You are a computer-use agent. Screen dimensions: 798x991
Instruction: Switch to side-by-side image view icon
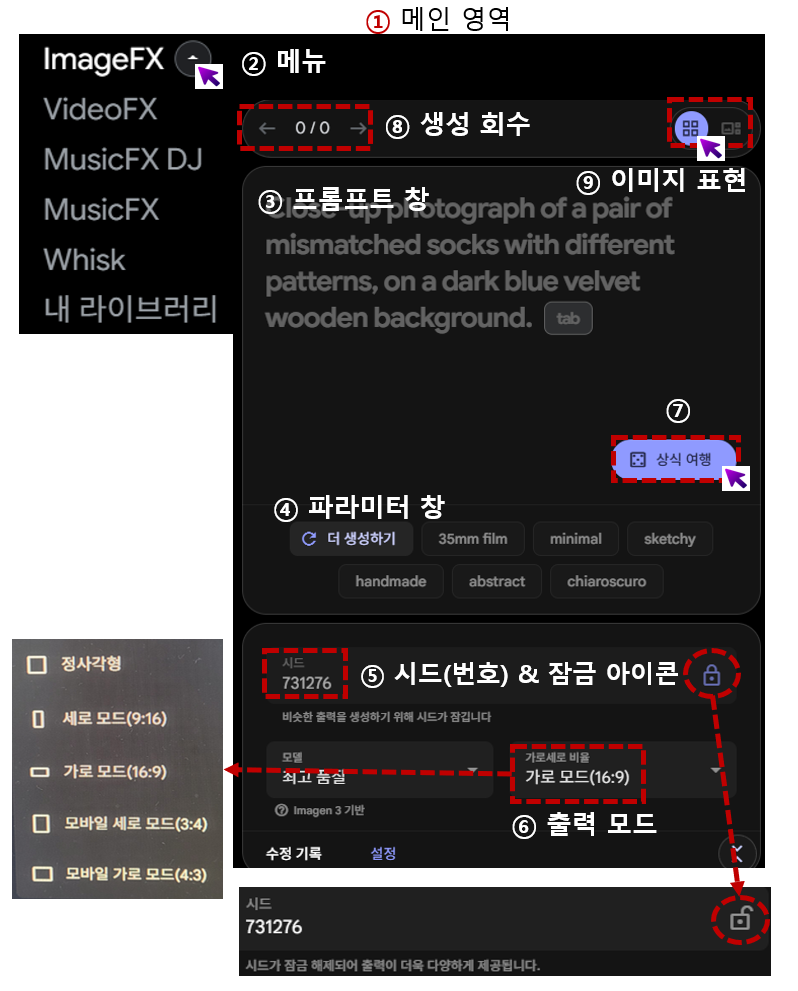[730, 128]
